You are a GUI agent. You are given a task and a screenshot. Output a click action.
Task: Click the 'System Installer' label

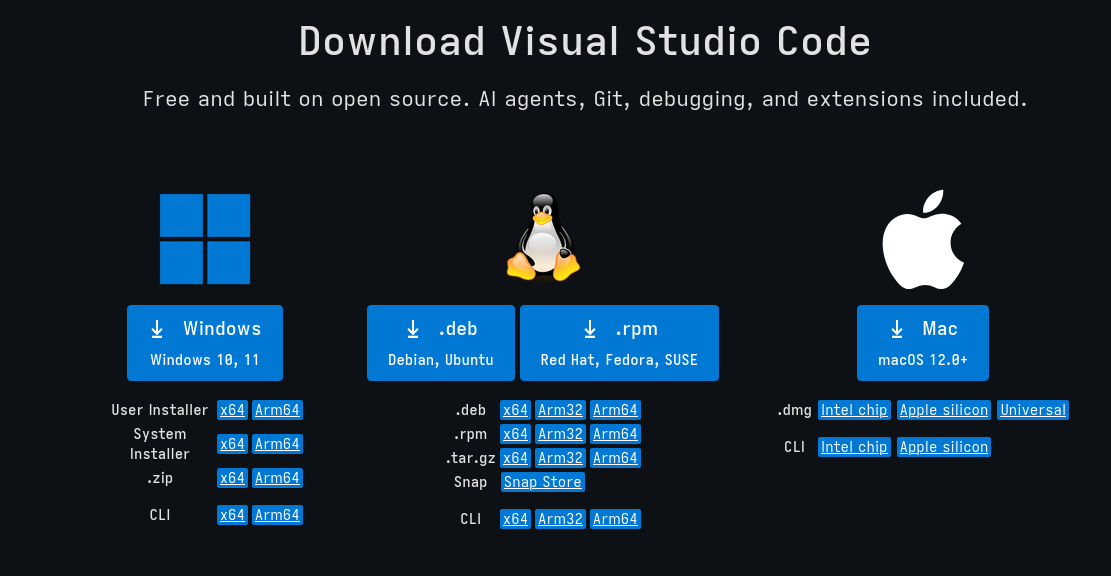click(159, 444)
